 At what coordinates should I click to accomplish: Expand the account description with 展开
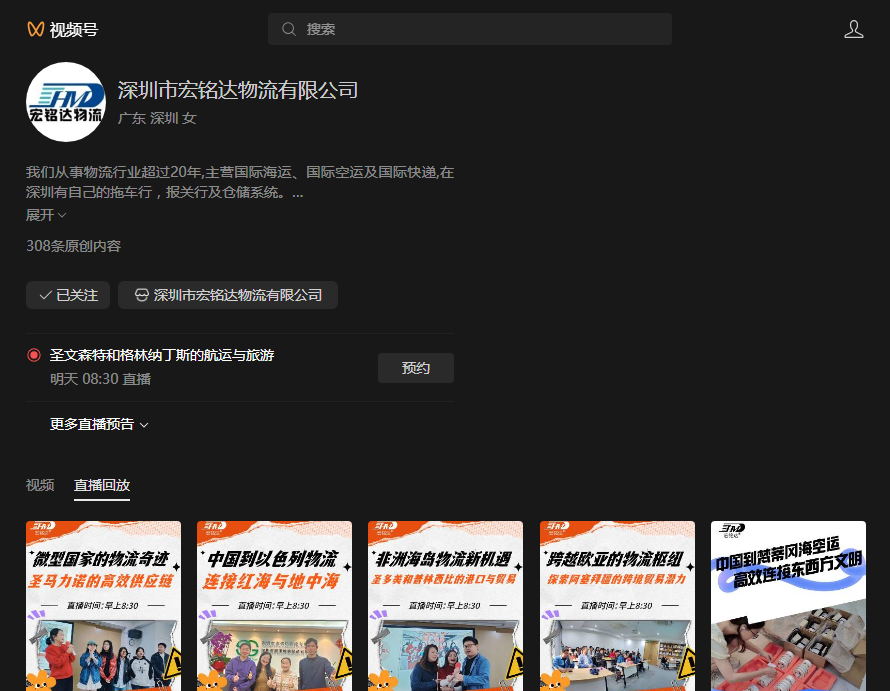click(46, 215)
